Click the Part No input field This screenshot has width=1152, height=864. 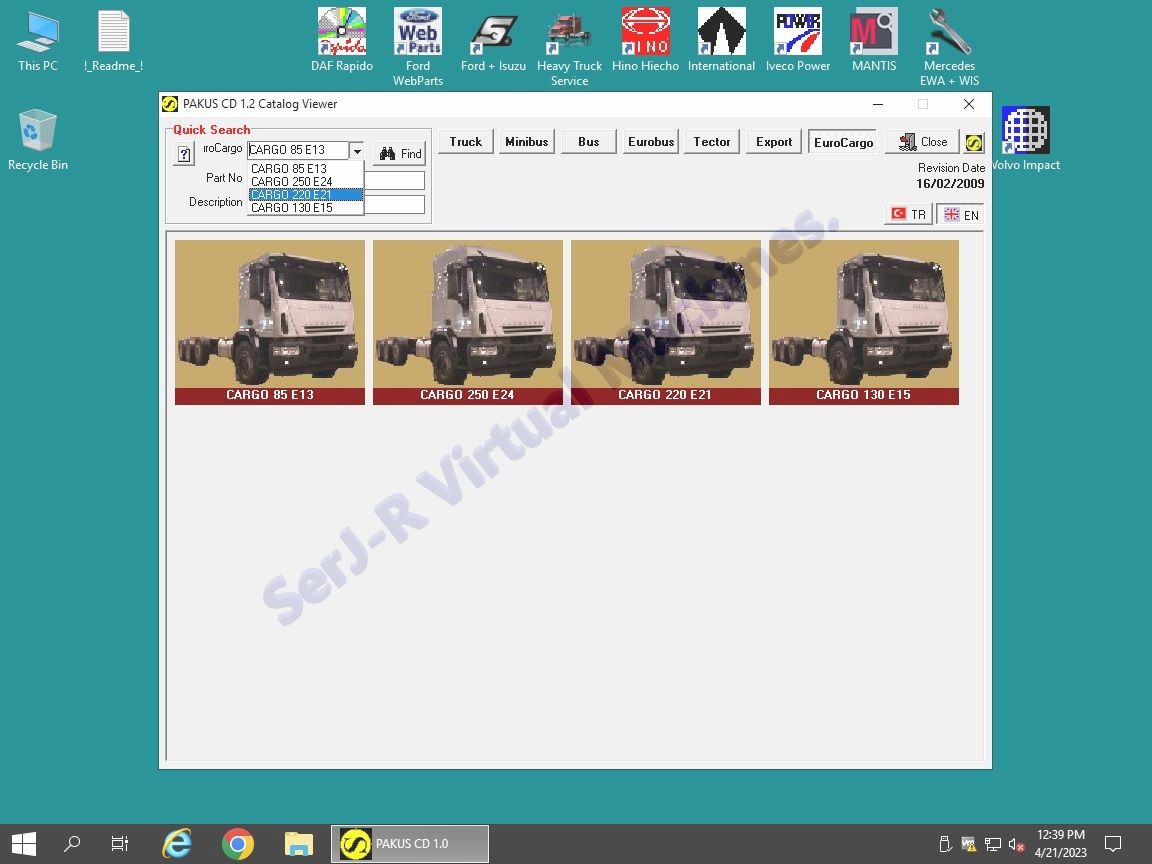point(395,180)
